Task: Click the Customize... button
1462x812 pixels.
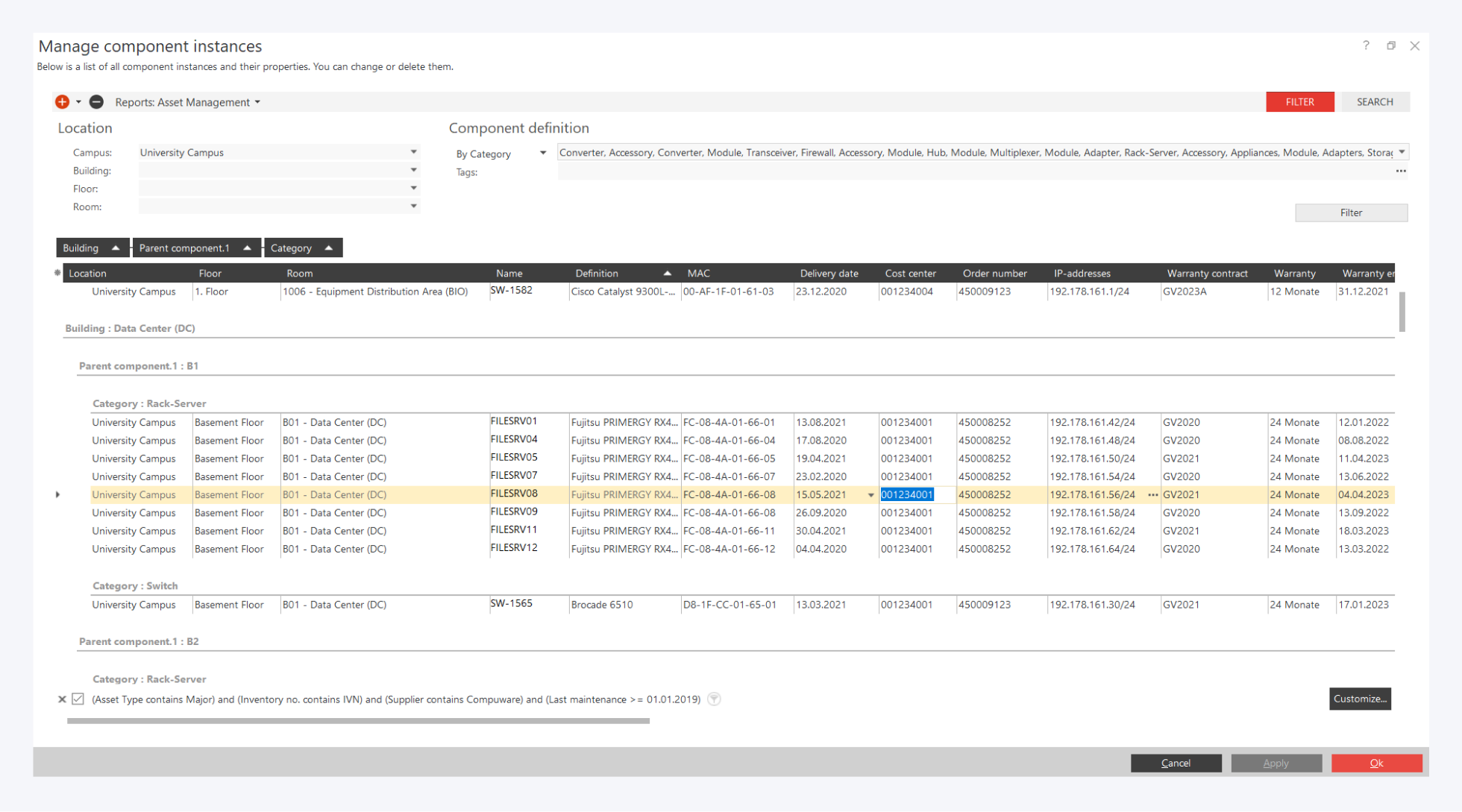Action: click(x=1359, y=699)
